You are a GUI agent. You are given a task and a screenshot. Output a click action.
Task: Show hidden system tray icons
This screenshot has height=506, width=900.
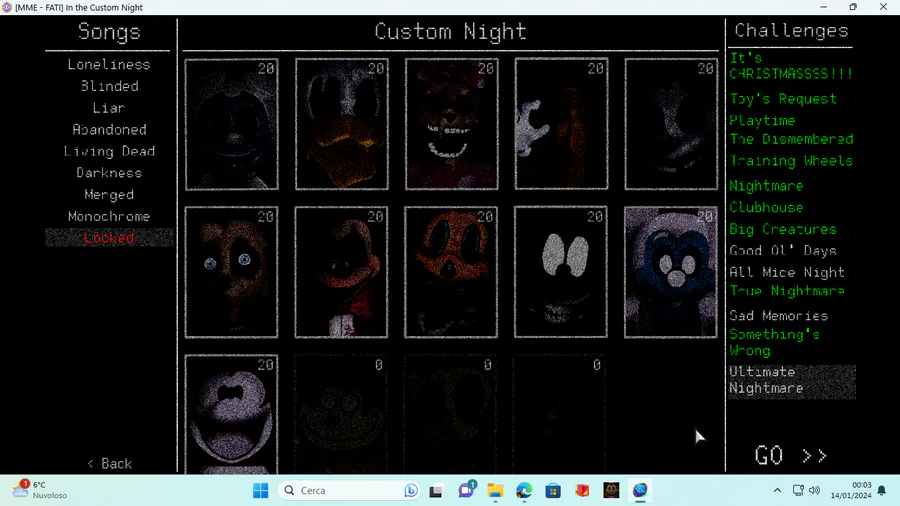[x=777, y=491]
